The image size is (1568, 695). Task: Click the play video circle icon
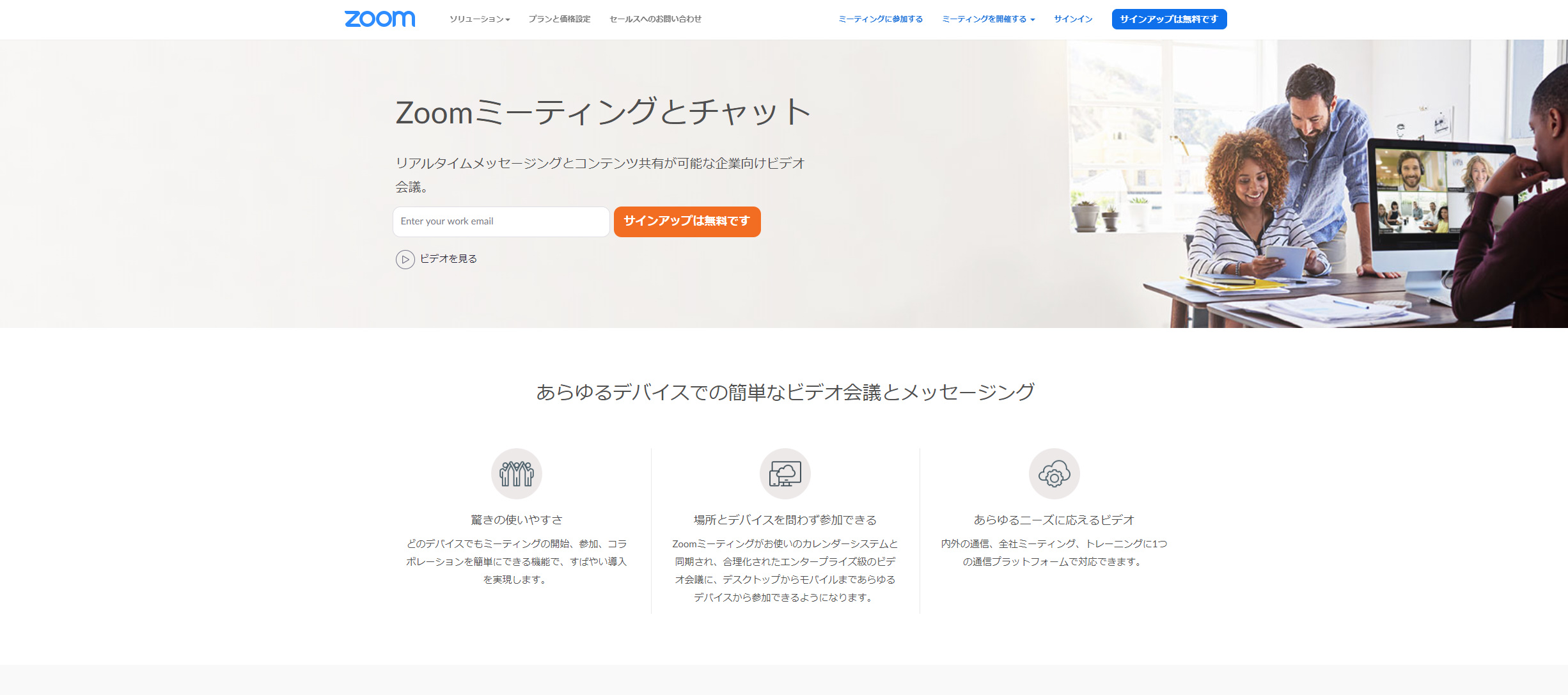point(405,259)
